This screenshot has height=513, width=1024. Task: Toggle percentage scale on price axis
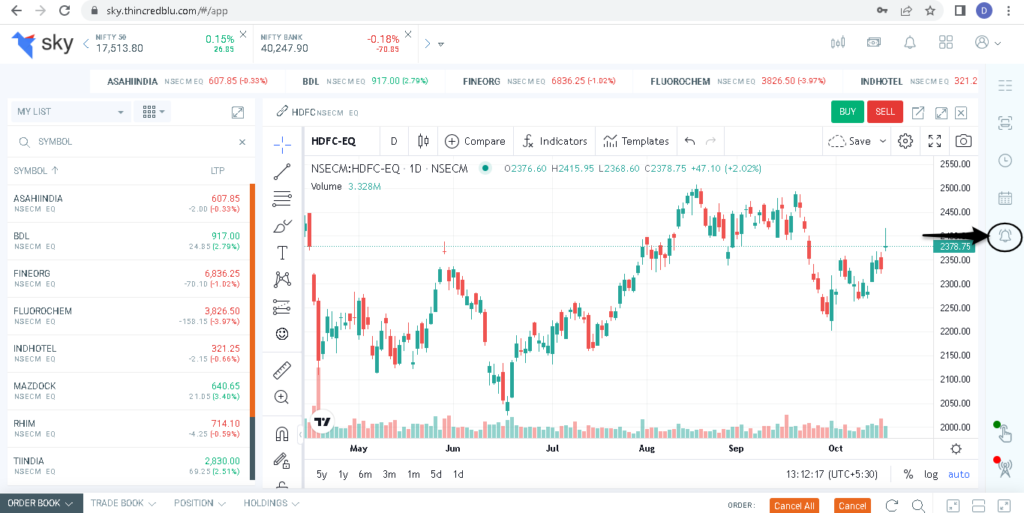click(908, 474)
